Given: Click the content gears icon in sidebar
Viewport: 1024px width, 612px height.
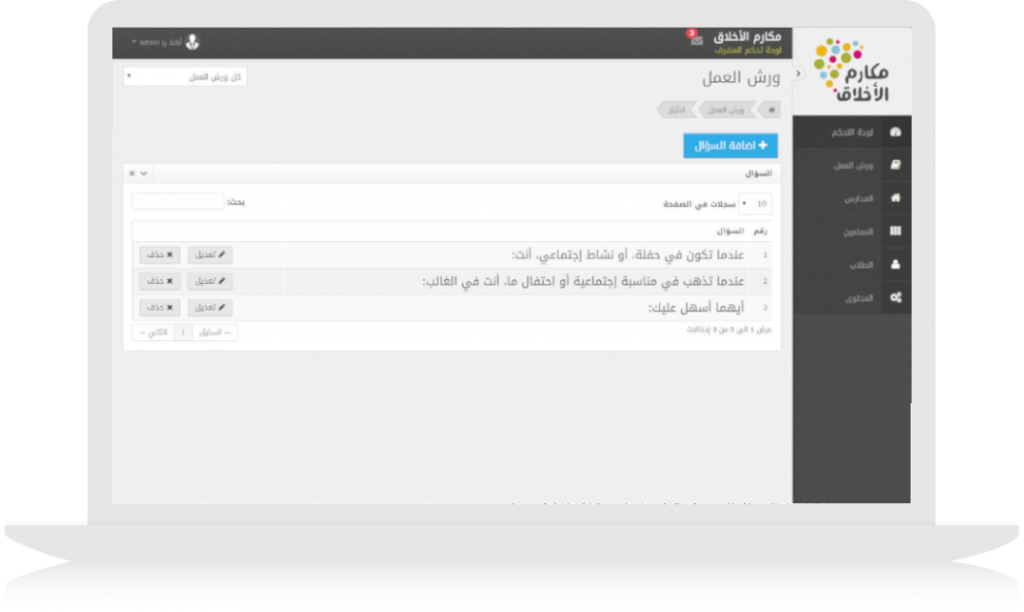Looking at the screenshot, I should coord(895,298).
